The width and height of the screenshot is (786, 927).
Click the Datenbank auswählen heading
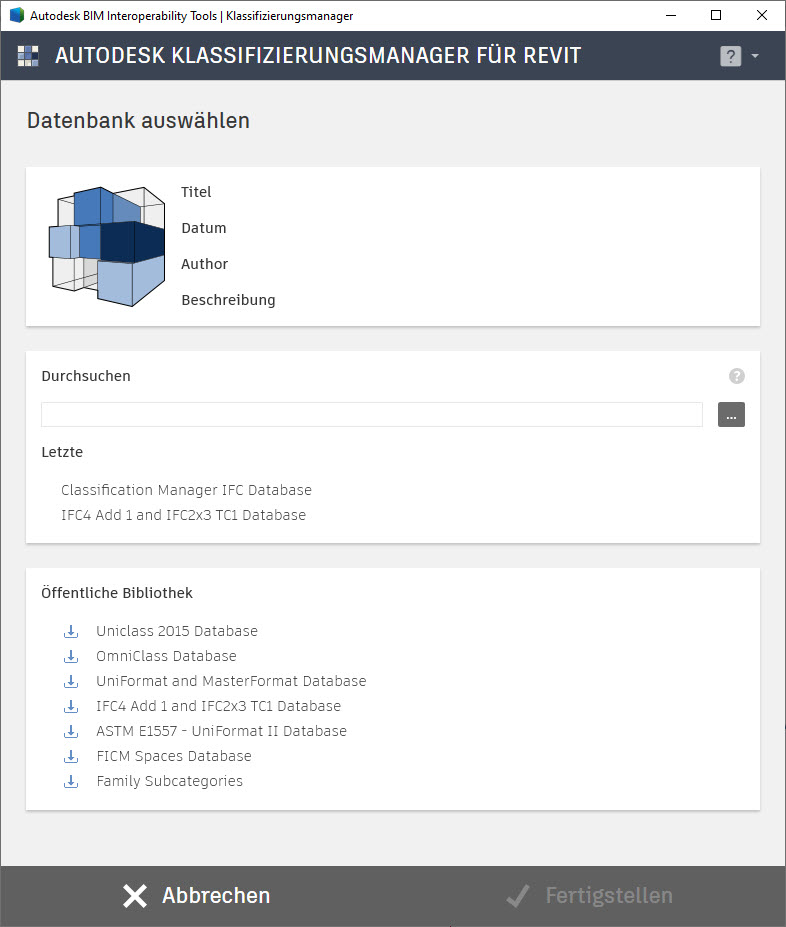point(138,121)
